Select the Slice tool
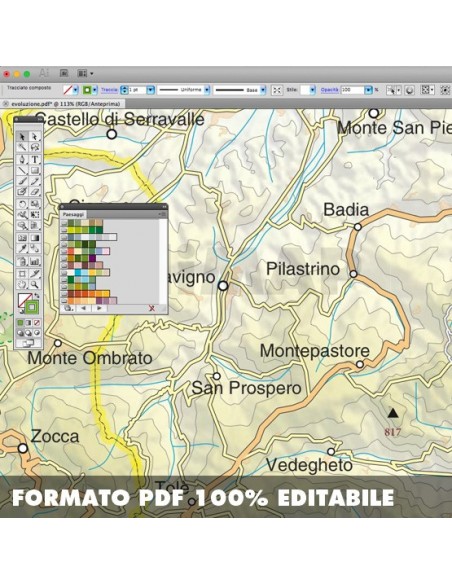 35,274
